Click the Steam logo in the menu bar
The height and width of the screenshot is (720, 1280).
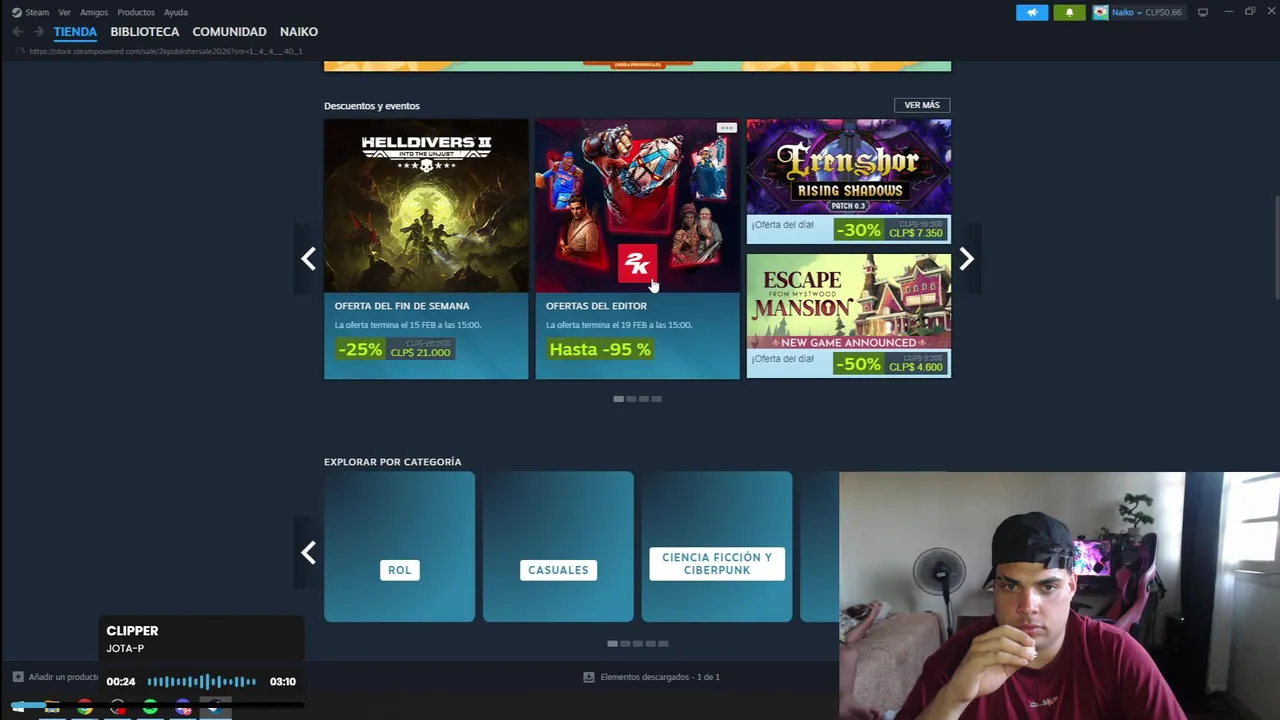click(x=17, y=12)
